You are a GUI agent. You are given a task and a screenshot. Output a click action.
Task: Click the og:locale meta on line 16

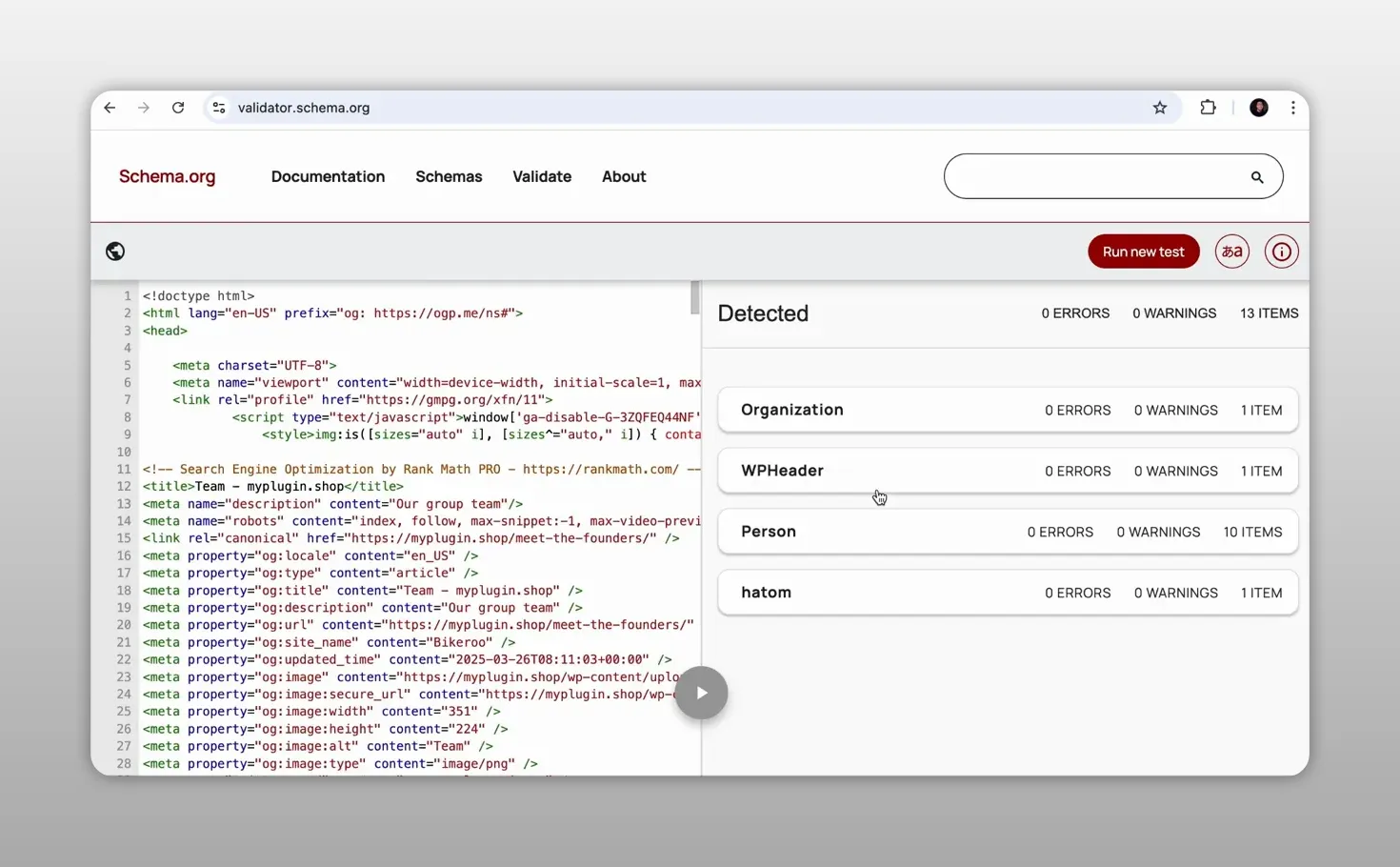[x=310, y=555]
